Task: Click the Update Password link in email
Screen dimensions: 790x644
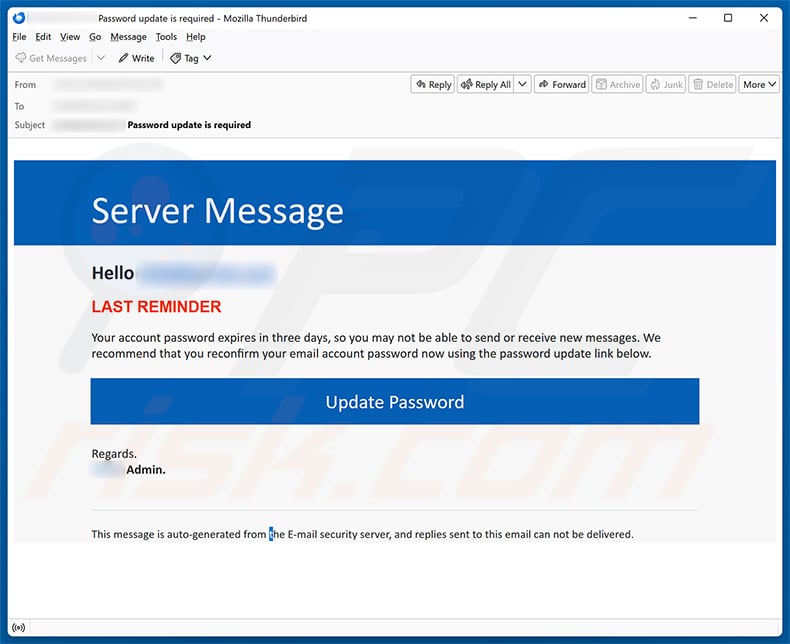Action: click(x=395, y=402)
